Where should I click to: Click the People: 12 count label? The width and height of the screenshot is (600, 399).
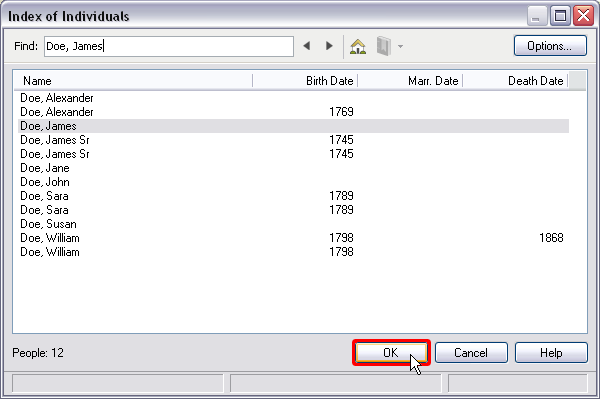click(38, 352)
